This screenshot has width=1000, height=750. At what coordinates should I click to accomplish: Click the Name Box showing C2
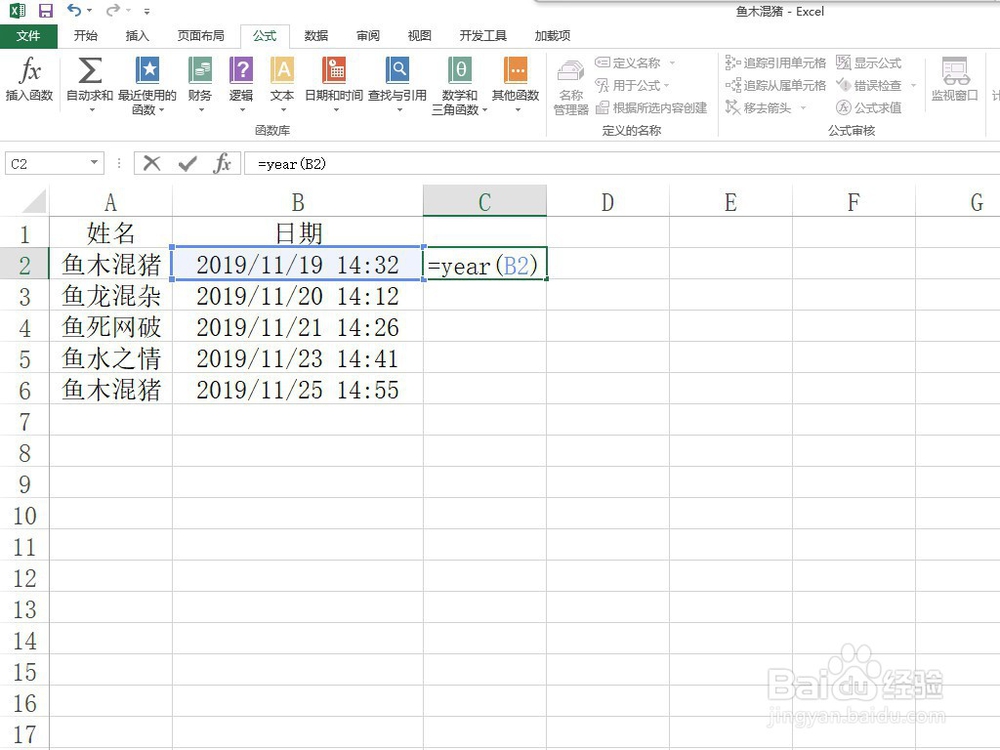coord(48,163)
